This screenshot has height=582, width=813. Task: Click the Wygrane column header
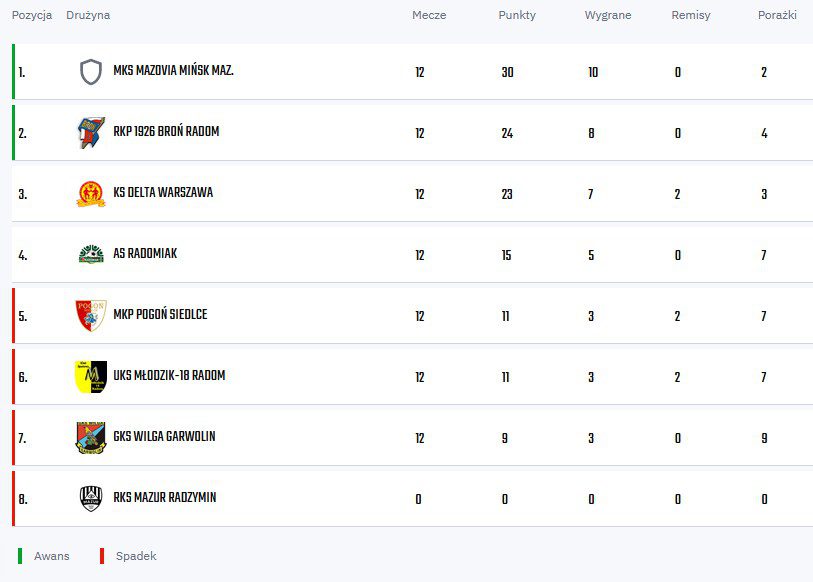(608, 16)
